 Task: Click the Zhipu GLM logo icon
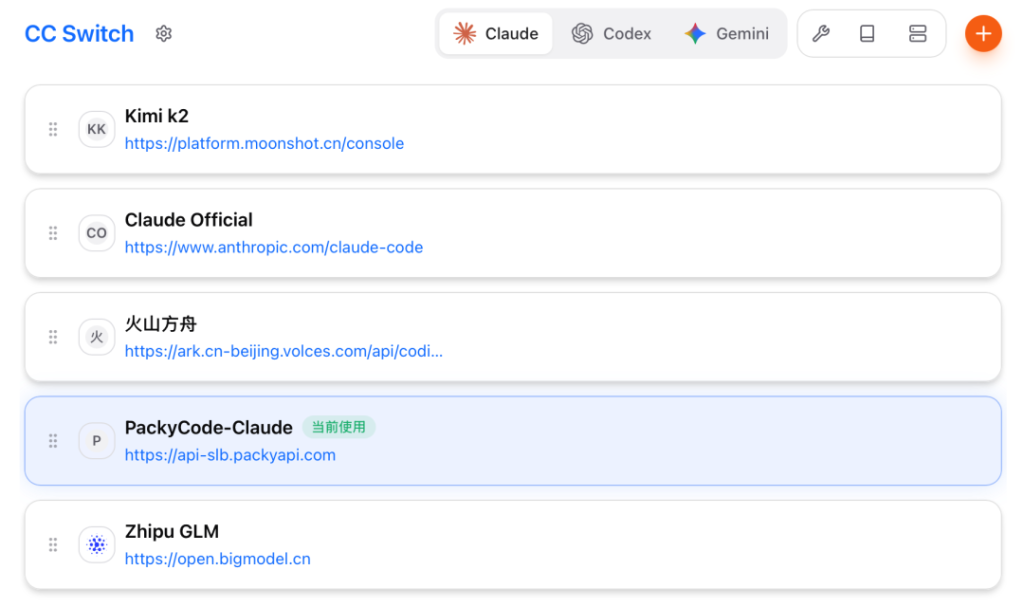(97, 545)
